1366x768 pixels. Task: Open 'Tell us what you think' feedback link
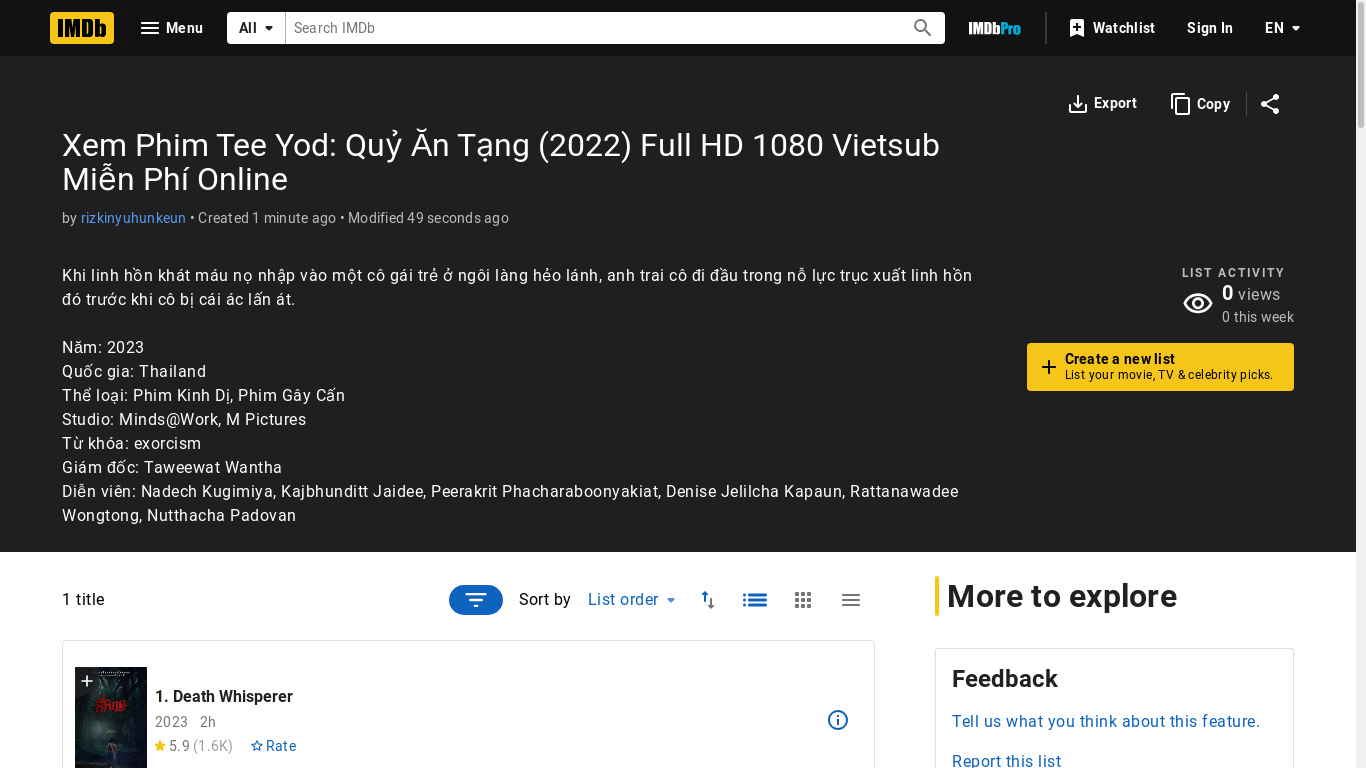[1106, 722]
